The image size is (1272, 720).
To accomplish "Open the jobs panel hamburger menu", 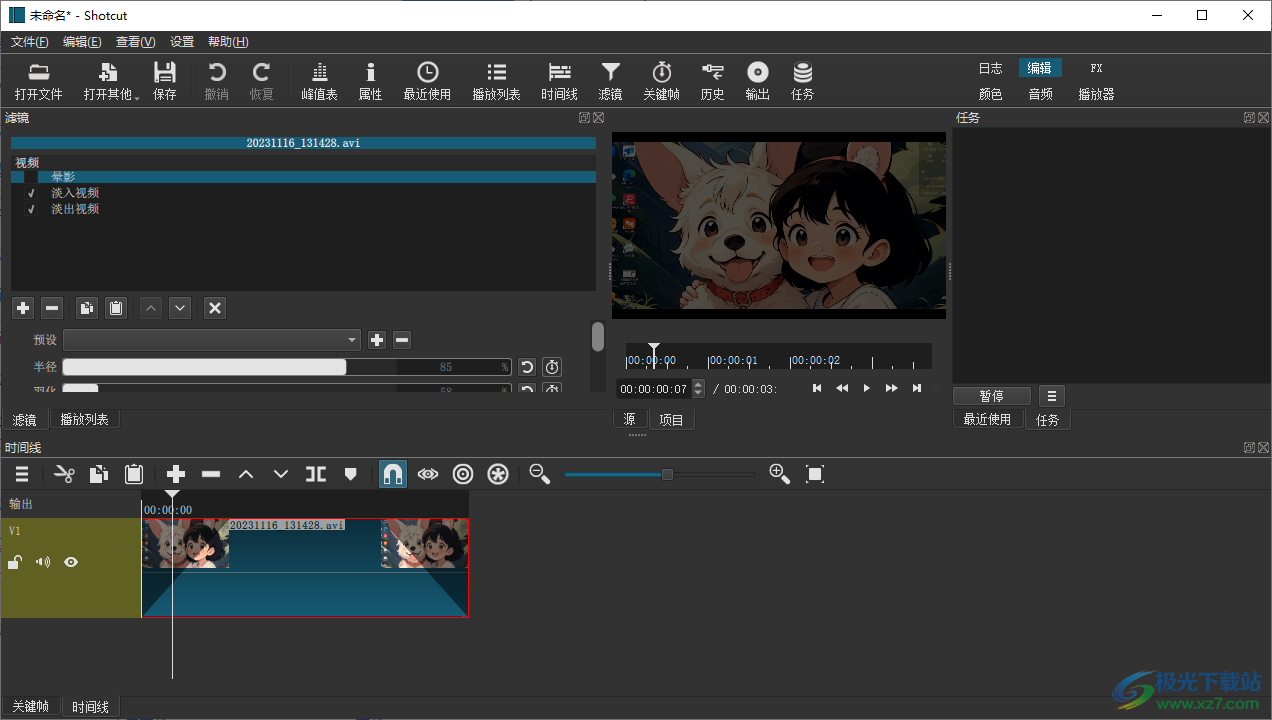I will [1052, 396].
